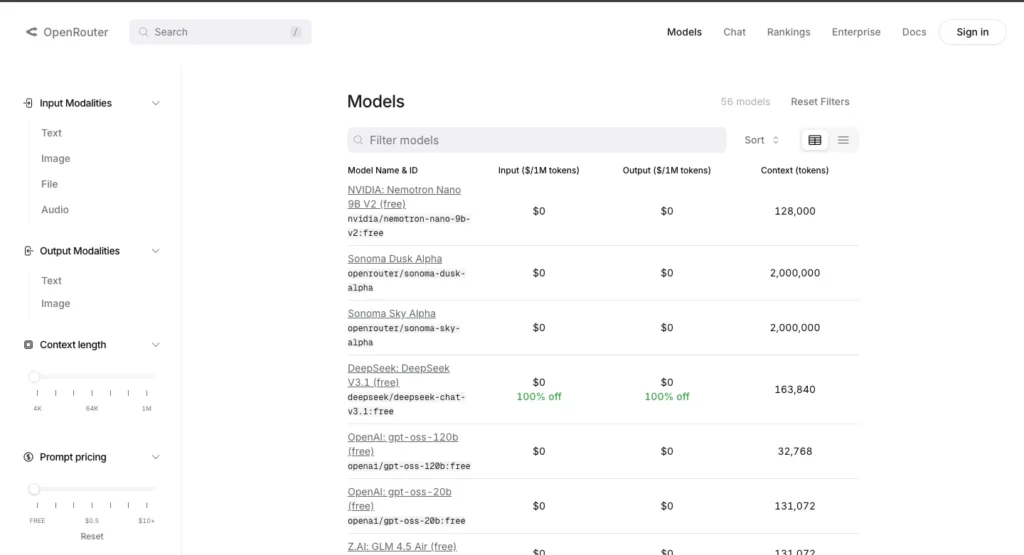This screenshot has height=555, width=1024.
Task: Click Reset under Prompt pricing slider
Action: coord(92,536)
